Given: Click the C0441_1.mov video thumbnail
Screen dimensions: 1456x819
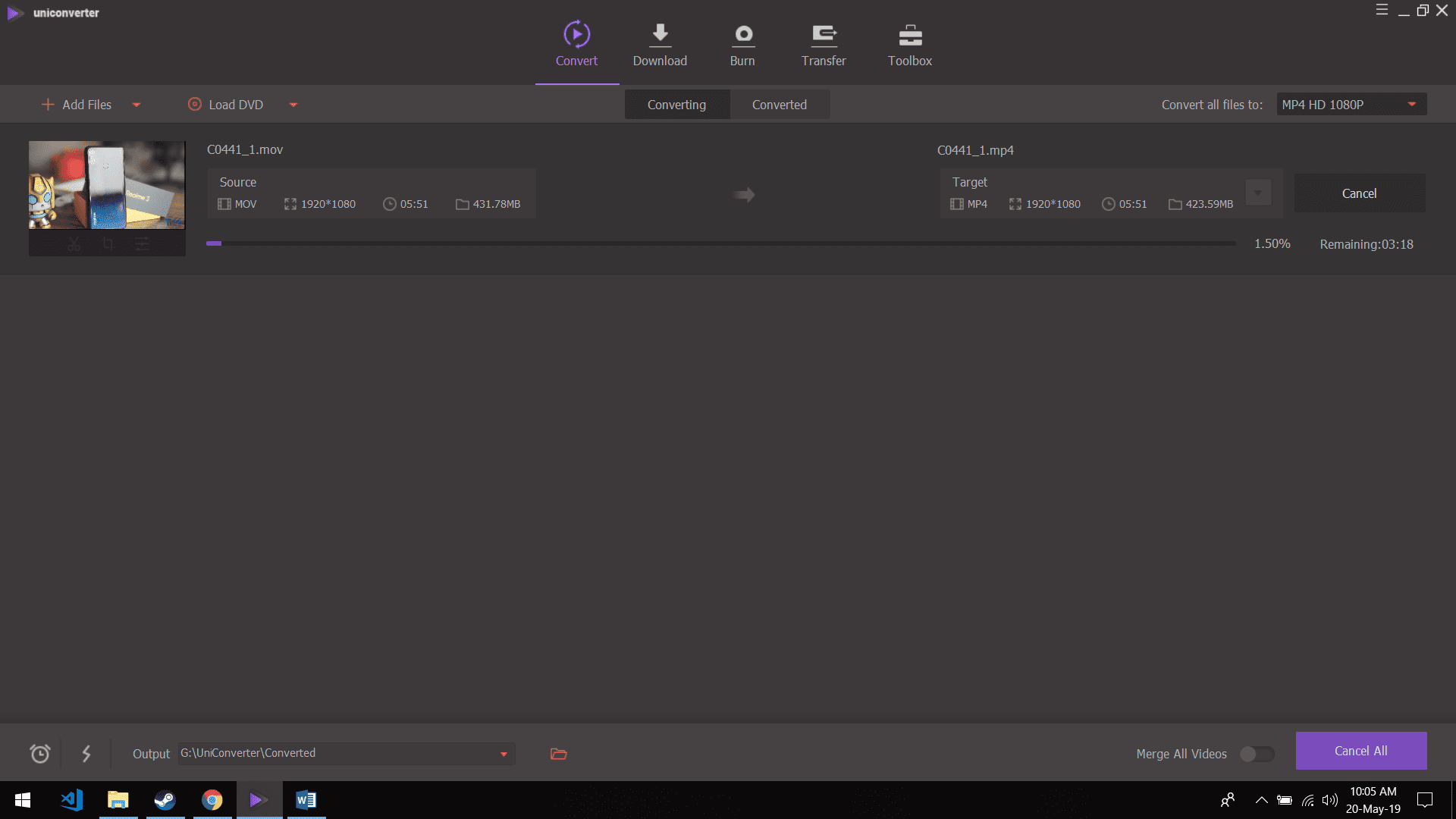Looking at the screenshot, I should pyautogui.click(x=107, y=185).
